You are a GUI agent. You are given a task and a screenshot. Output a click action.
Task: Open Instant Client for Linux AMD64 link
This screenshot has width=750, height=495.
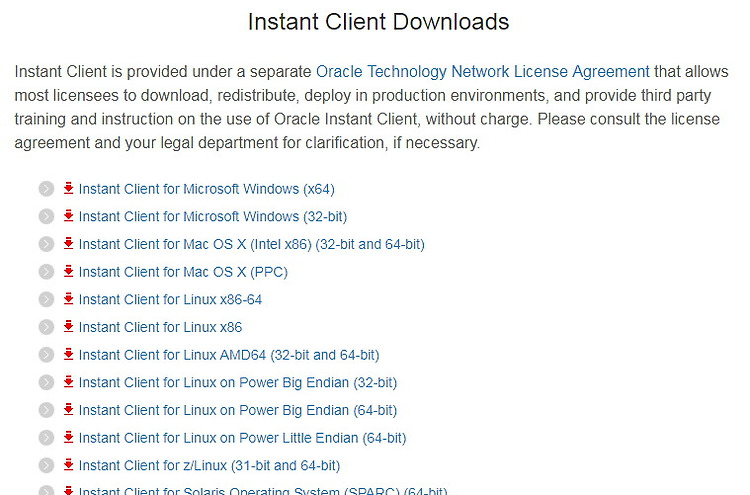click(x=229, y=355)
